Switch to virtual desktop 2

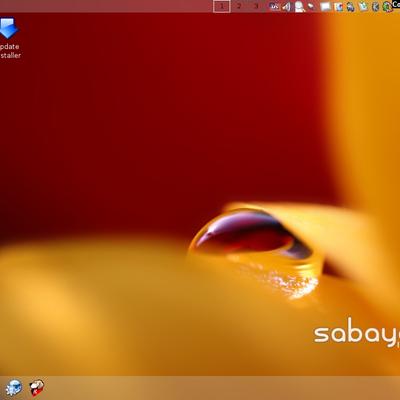(x=239, y=6)
